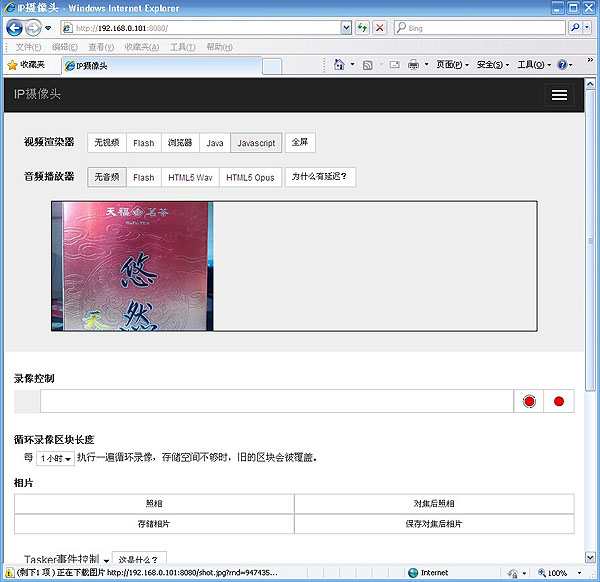Click the page scrollbar up arrow
The width and height of the screenshot is (600, 582).
tap(590, 83)
